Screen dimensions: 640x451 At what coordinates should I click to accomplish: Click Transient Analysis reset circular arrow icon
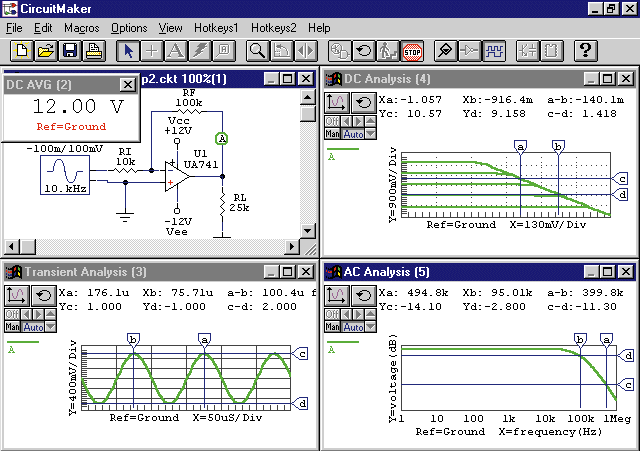(x=43, y=295)
